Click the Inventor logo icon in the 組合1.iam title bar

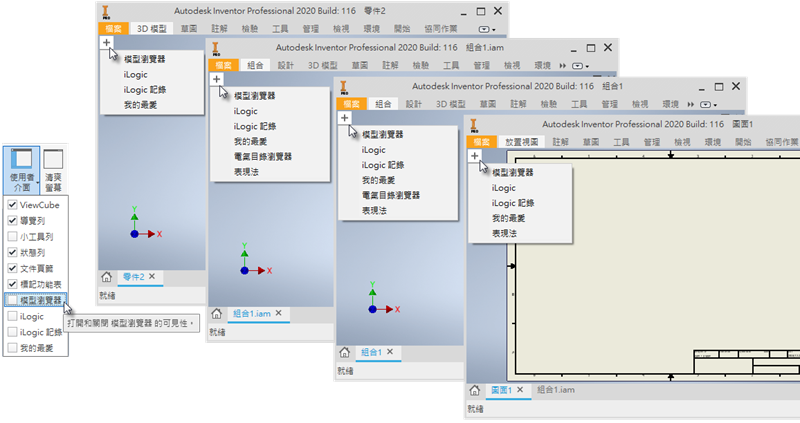[216, 49]
